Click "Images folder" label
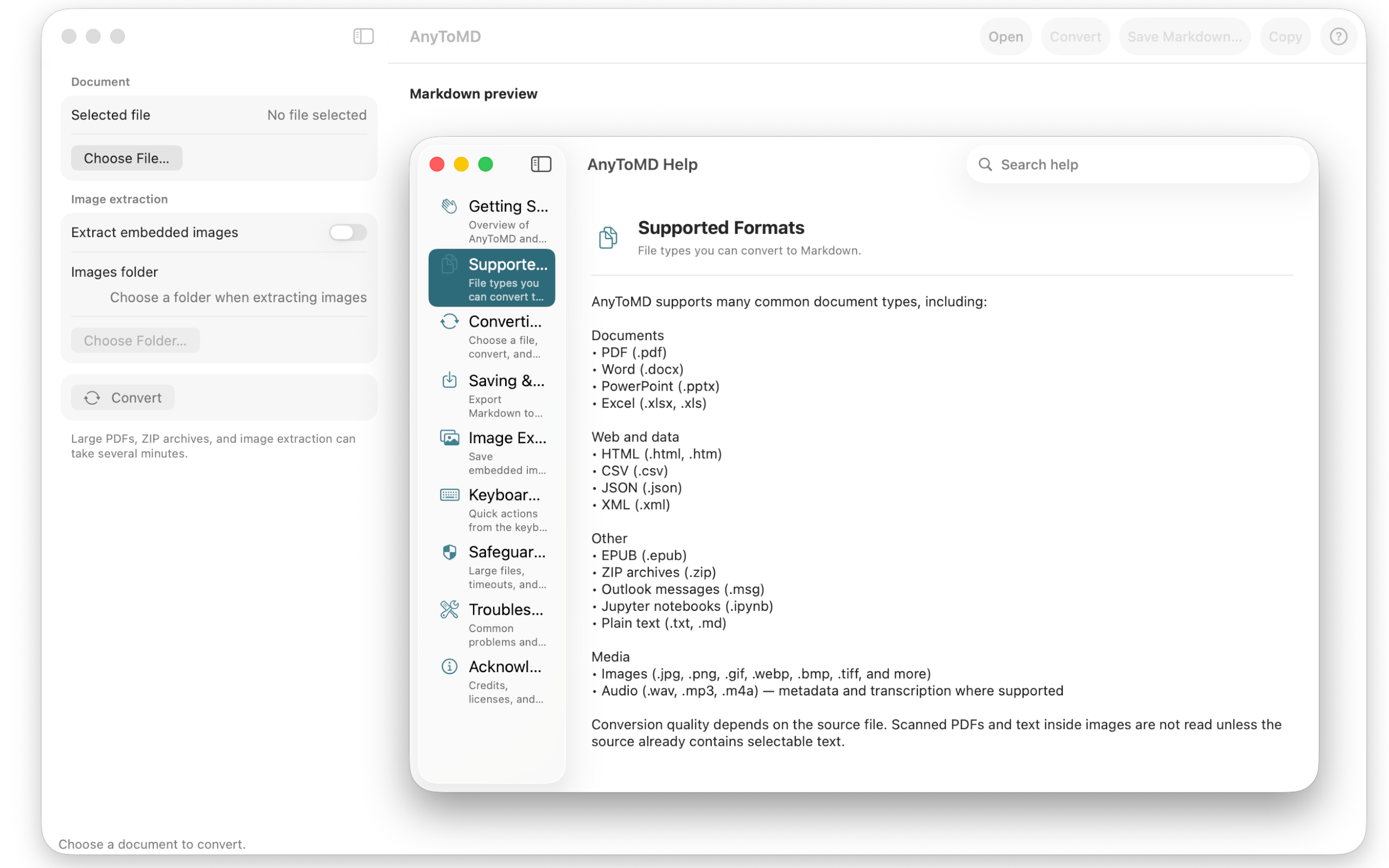The width and height of the screenshot is (1389, 868). point(114,272)
